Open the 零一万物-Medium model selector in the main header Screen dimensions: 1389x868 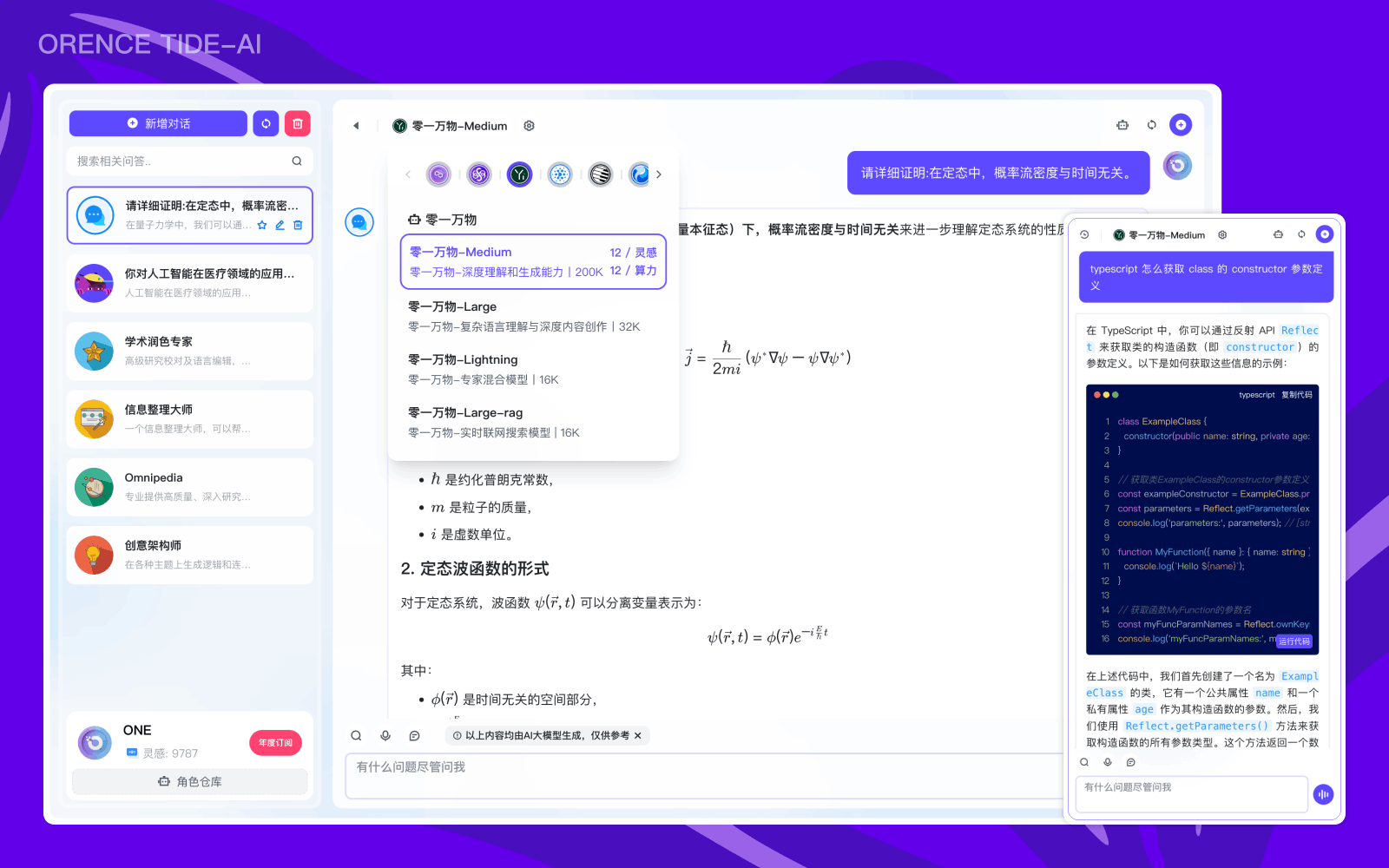(450, 126)
